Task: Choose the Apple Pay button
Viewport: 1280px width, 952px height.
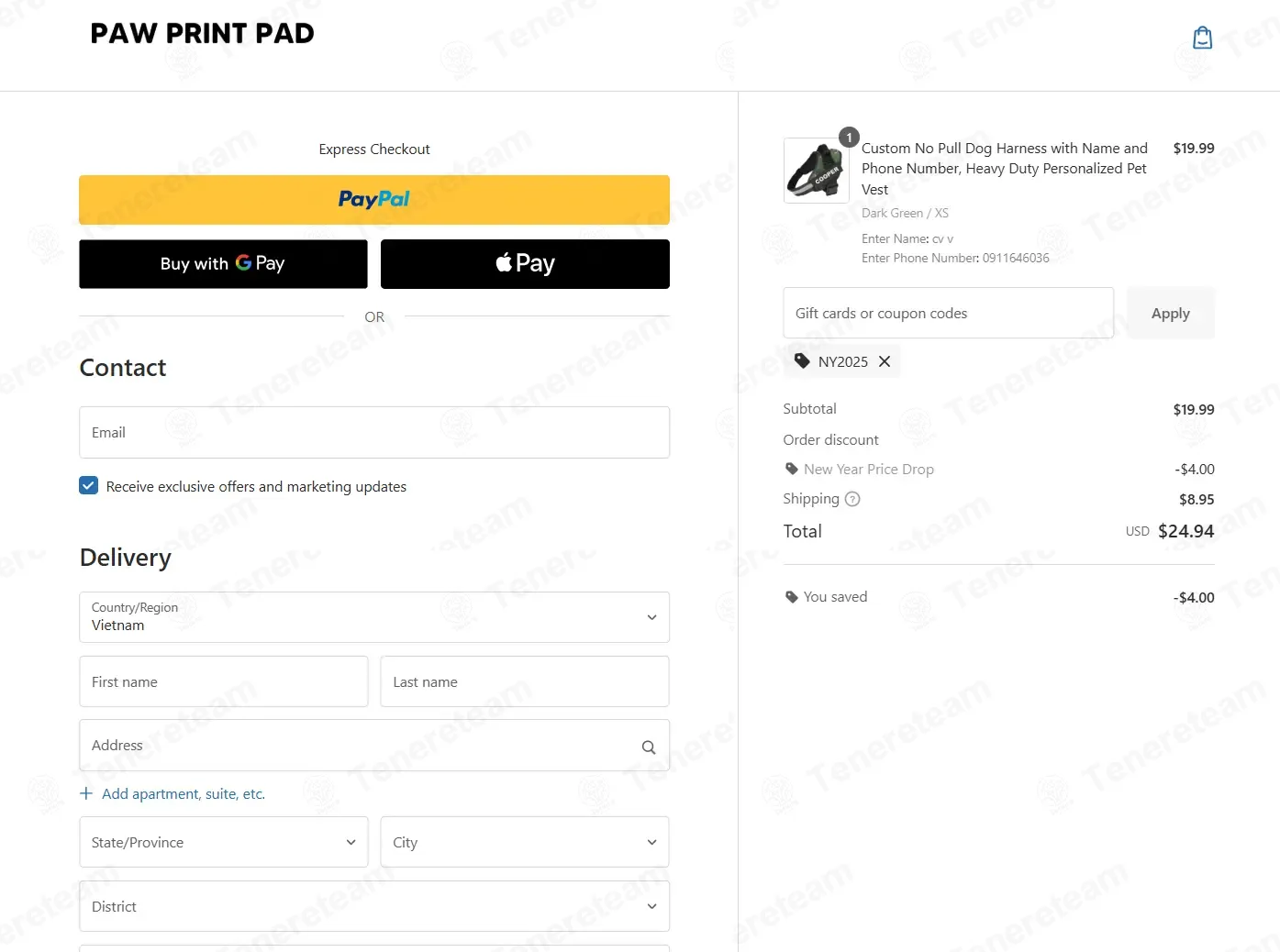Action: click(x=525, y=264)
